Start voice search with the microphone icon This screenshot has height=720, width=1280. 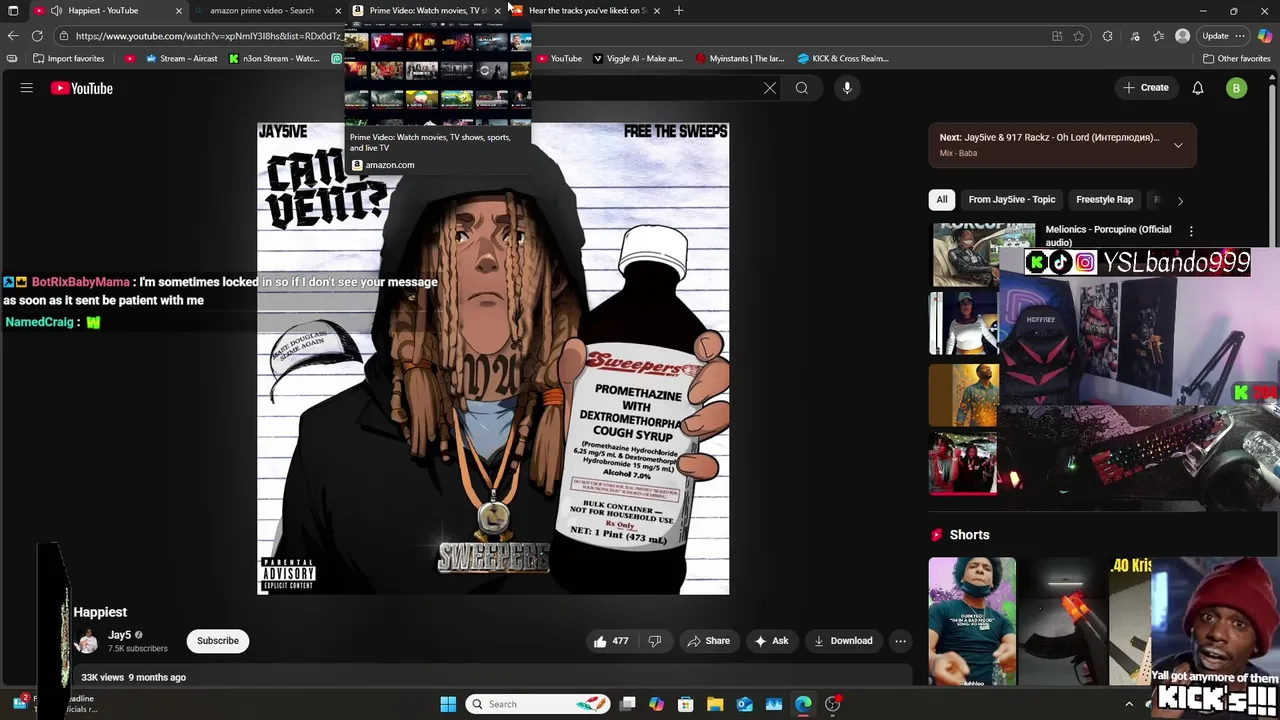click(847, 88)
